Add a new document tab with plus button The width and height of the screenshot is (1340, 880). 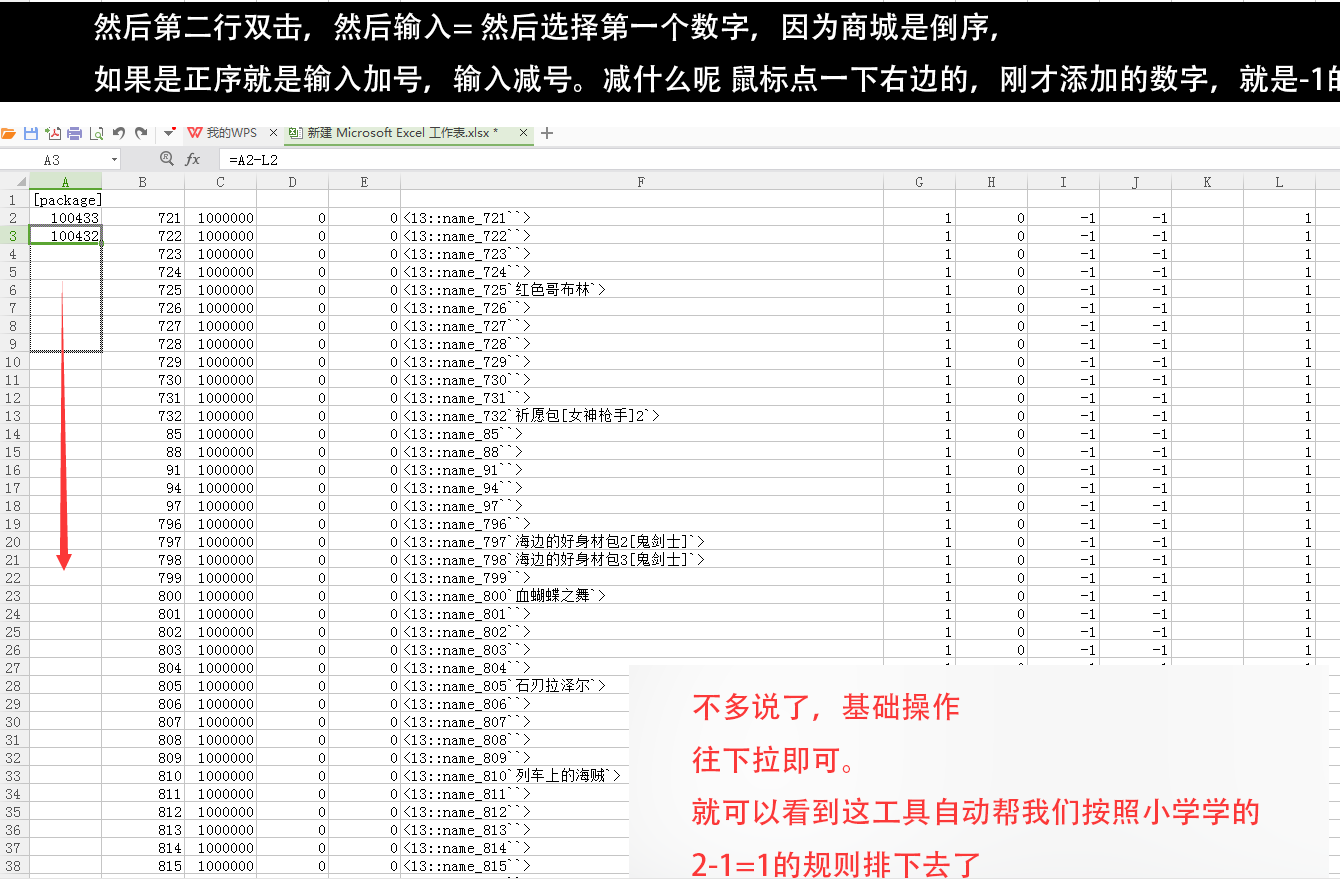point(547,133)
